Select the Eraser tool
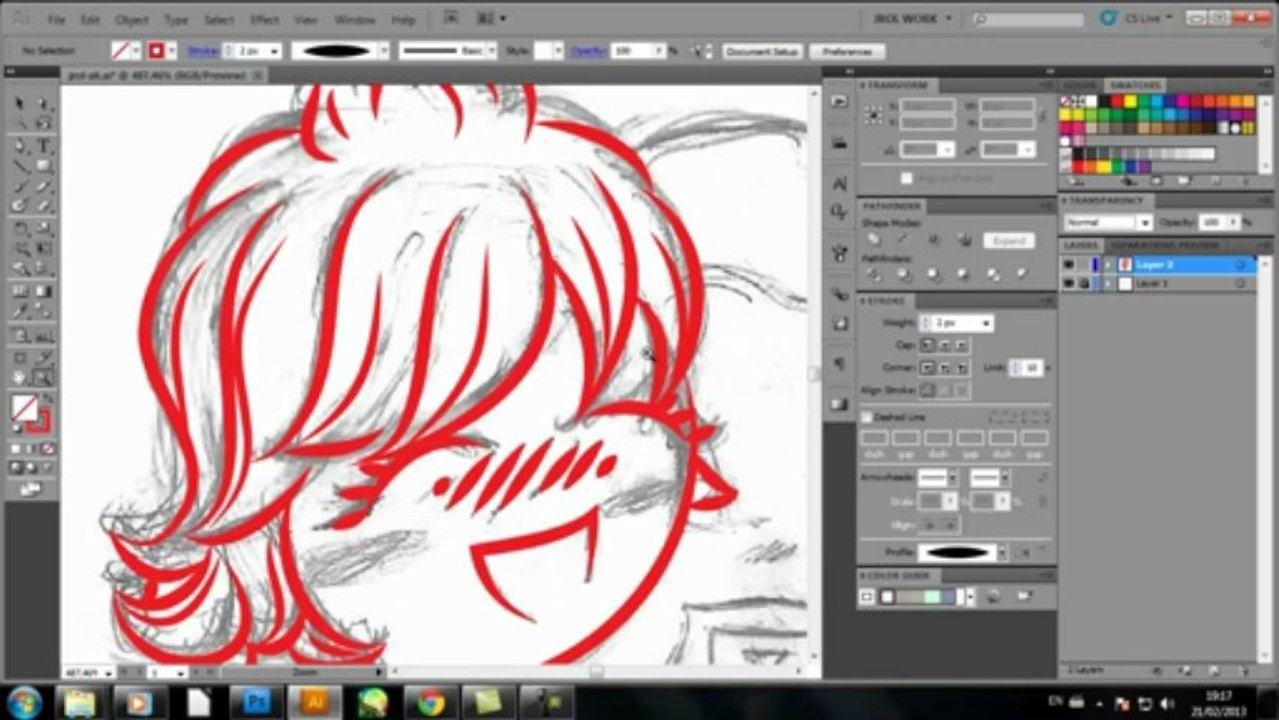 pyautogui.click(x=43, y=206)
